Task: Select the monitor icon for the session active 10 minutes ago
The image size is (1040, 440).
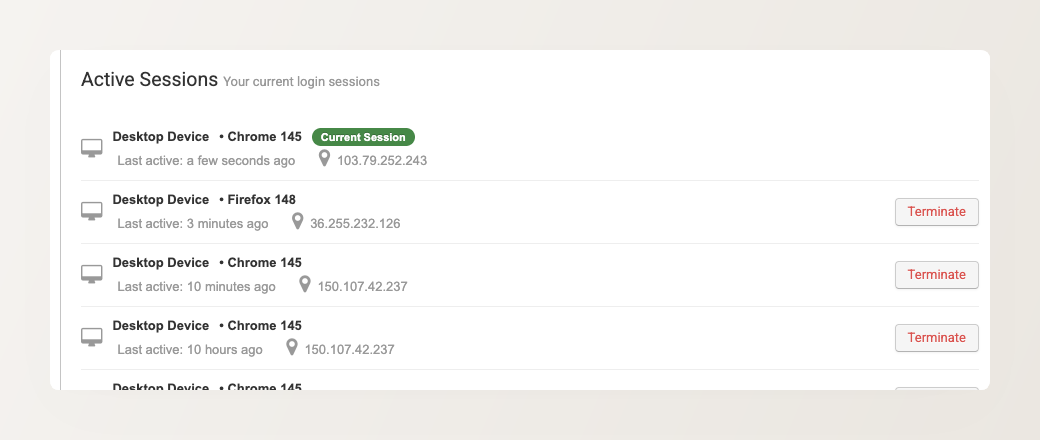Action: (x=92, y=274)
